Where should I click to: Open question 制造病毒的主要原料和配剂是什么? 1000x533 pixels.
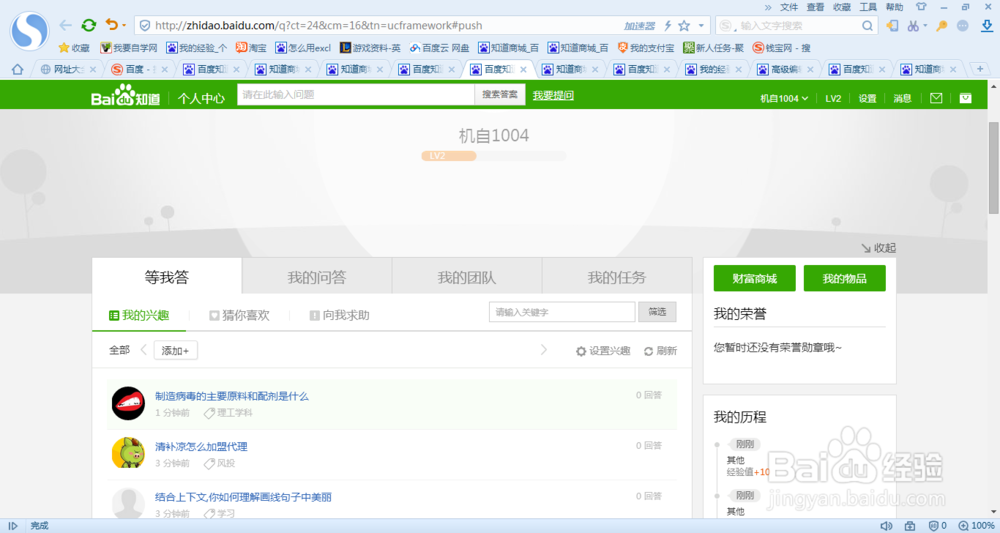[x=232, y=396]
